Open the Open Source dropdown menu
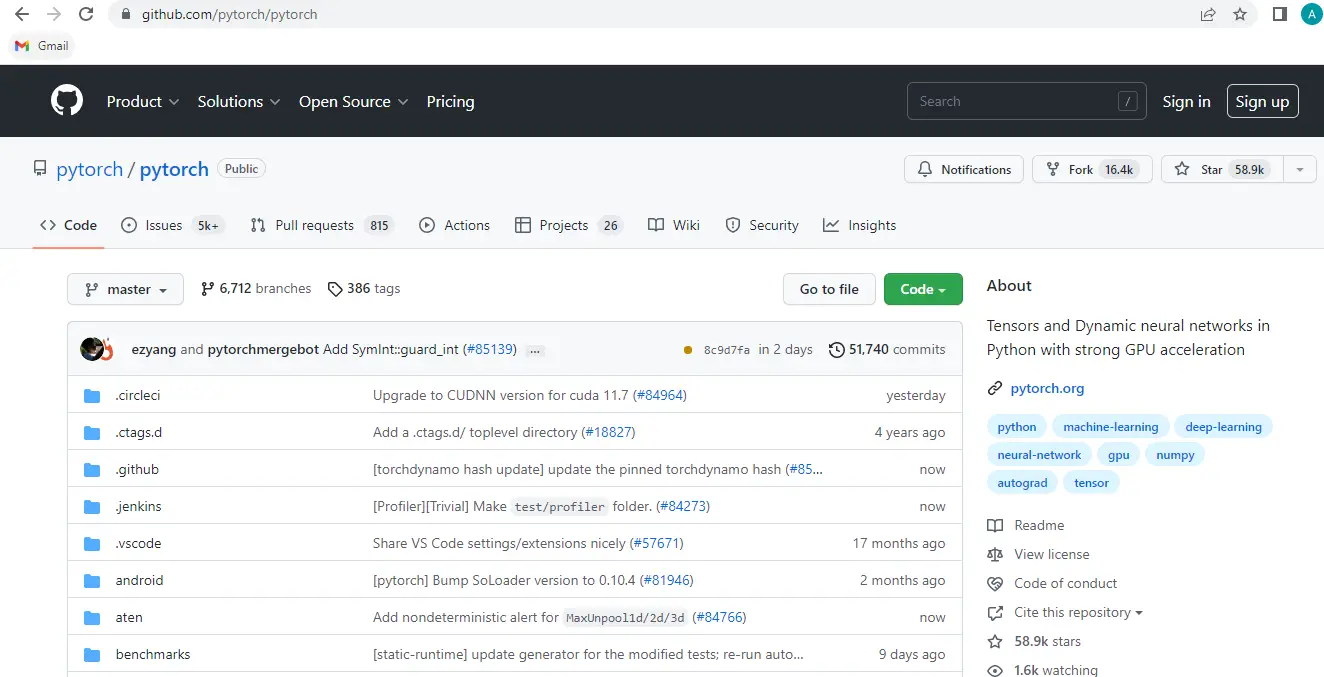 pyautogui.click(x=354, y=101)
